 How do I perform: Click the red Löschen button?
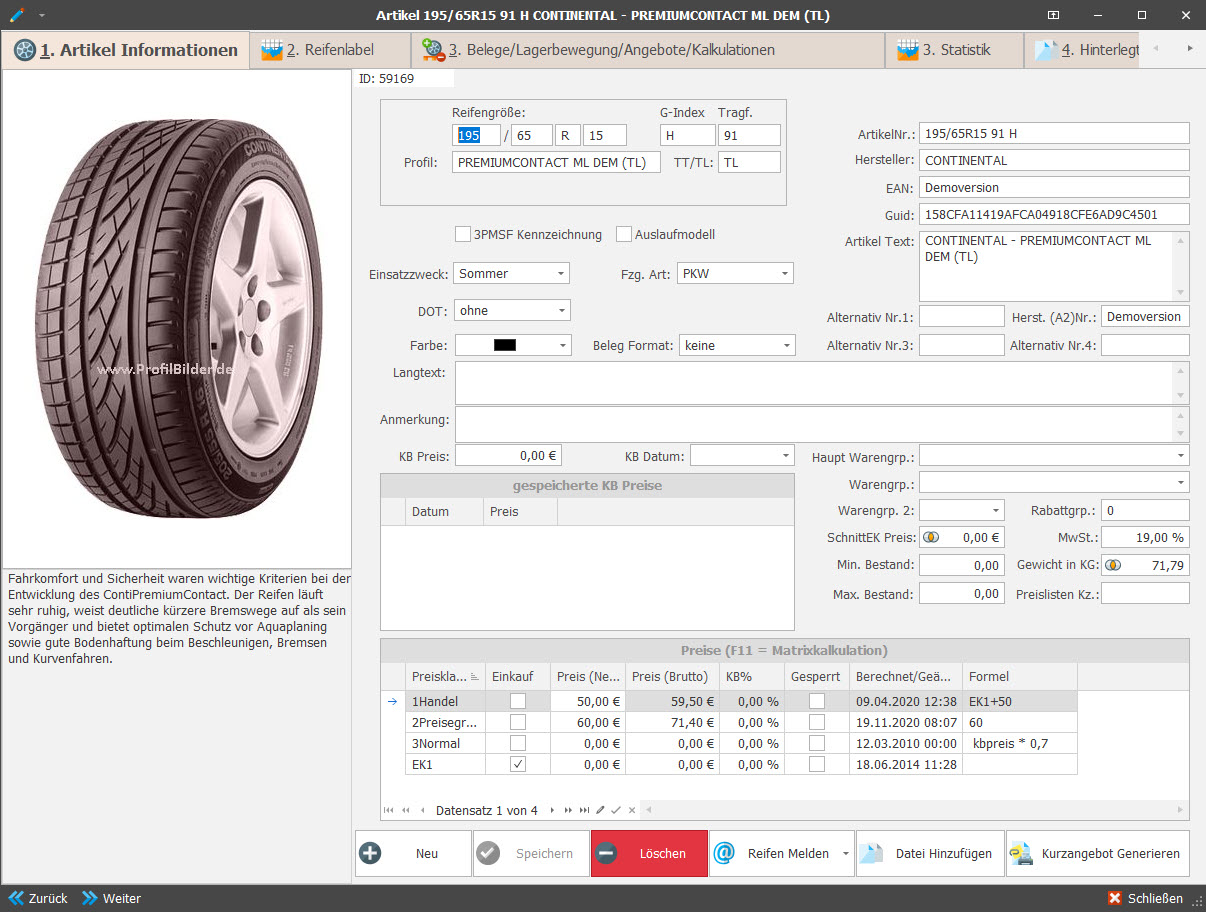pos(649,853)
